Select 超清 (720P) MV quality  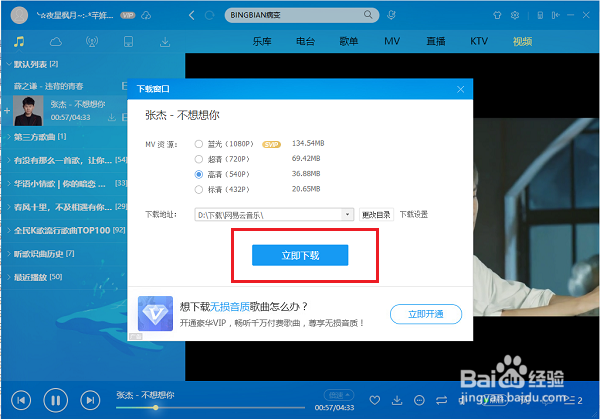click(x=199, y=159)
